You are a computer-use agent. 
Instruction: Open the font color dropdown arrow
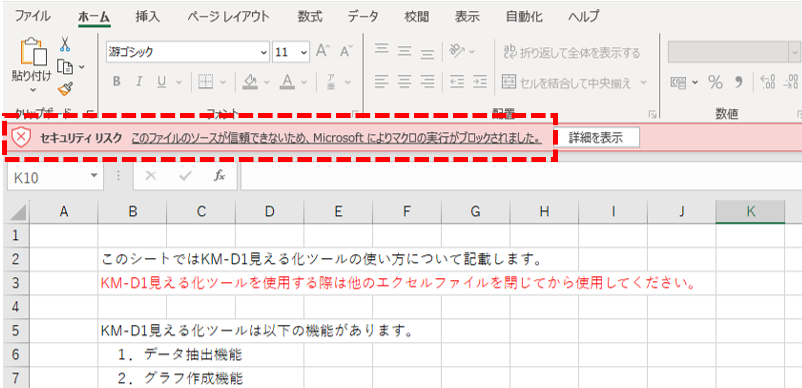304,82
